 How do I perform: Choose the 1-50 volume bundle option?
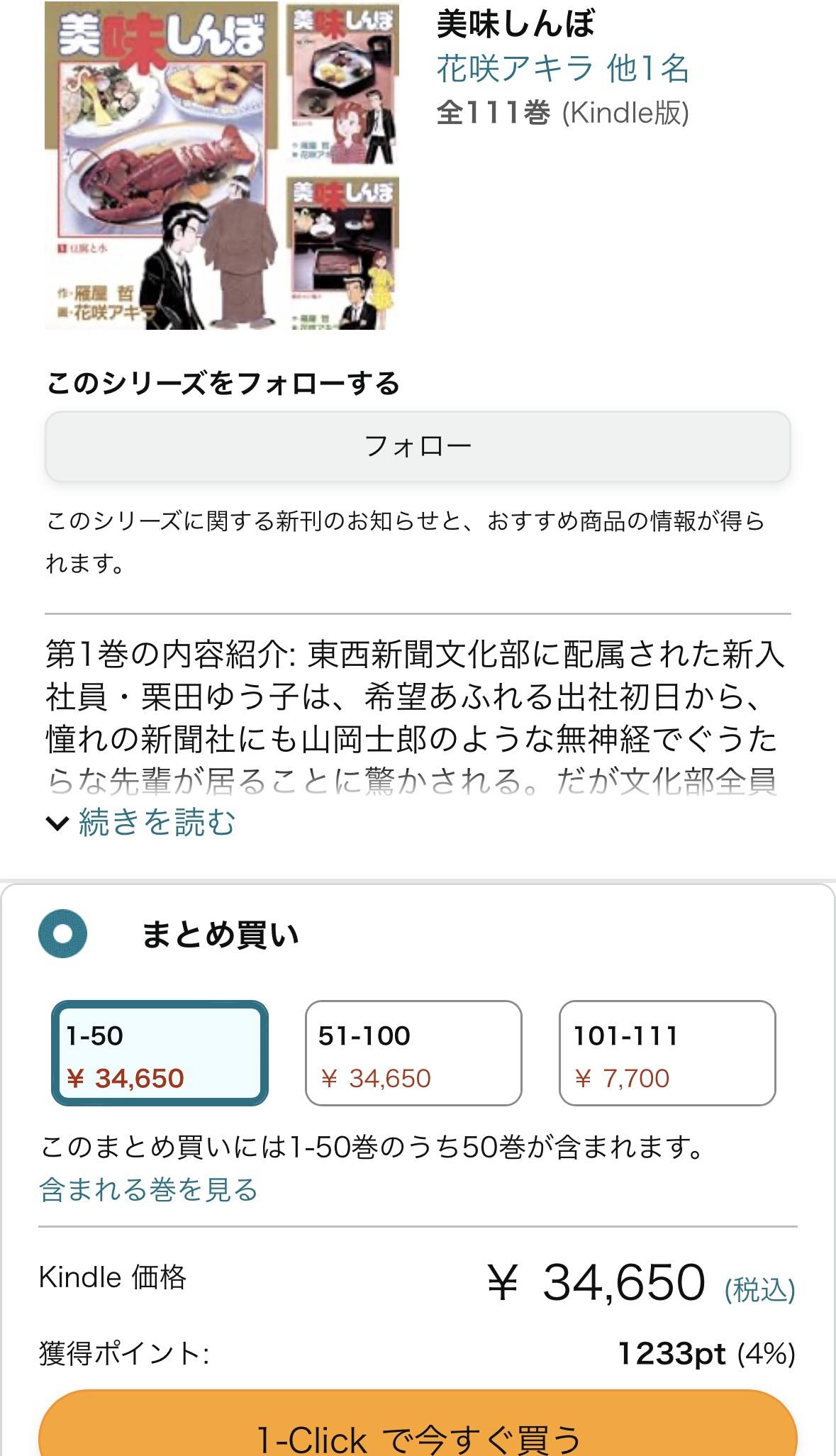click(x=160, y=1053)
